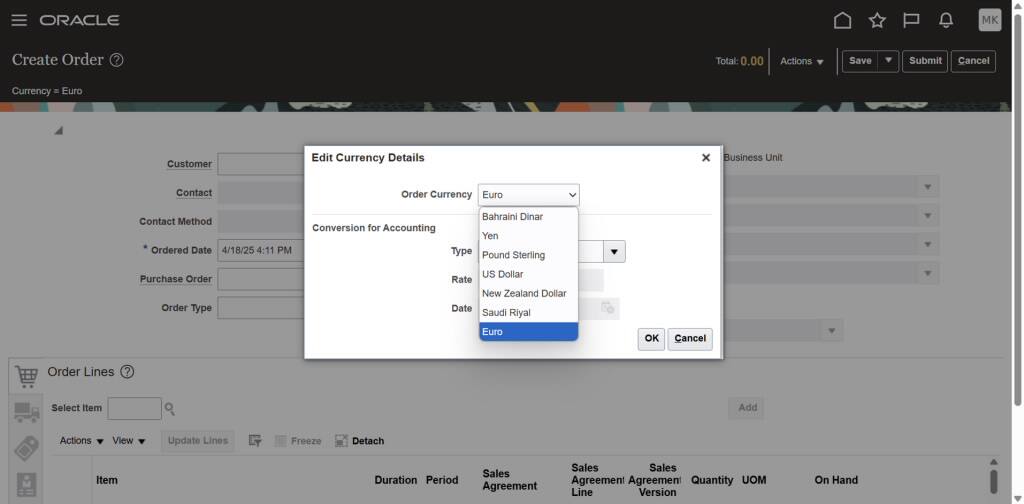
Task: Click Cancel in the currency dialog
Action: [690, 339]
